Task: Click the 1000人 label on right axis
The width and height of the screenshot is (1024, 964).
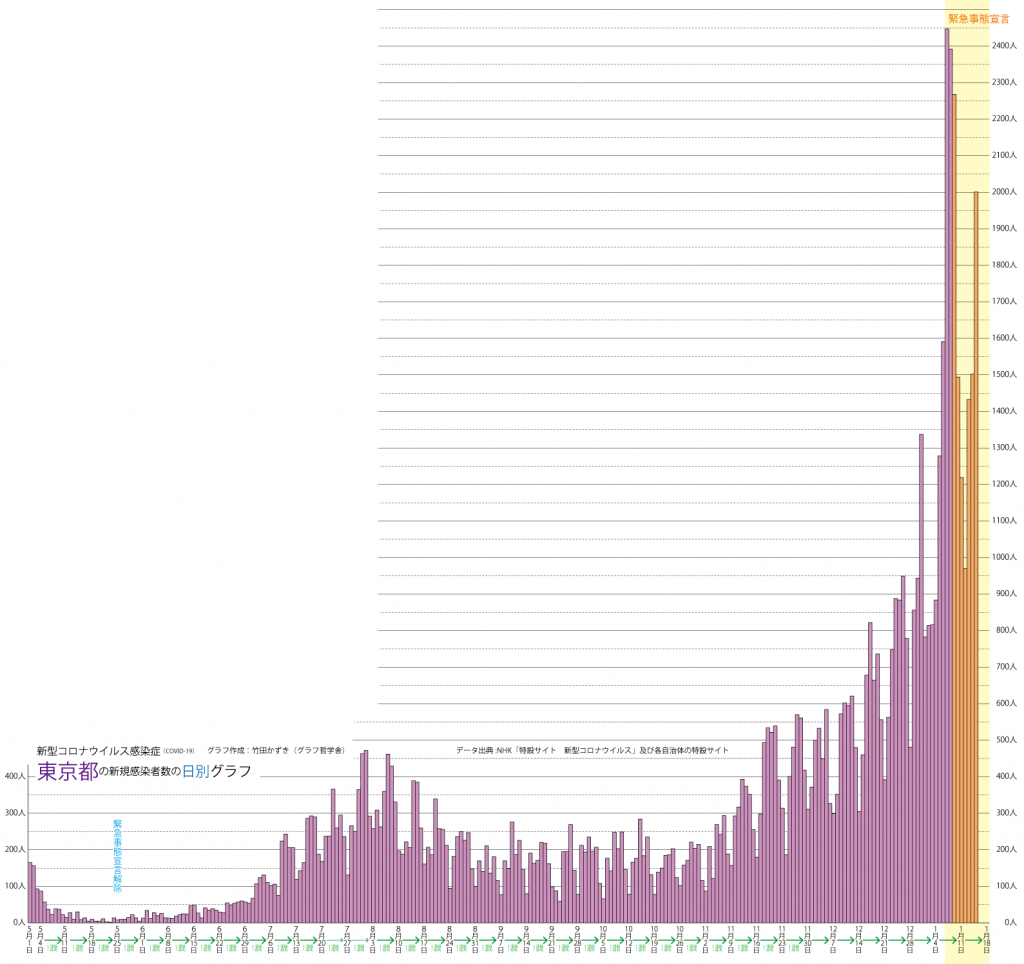Action: (x=1003, y=557)
